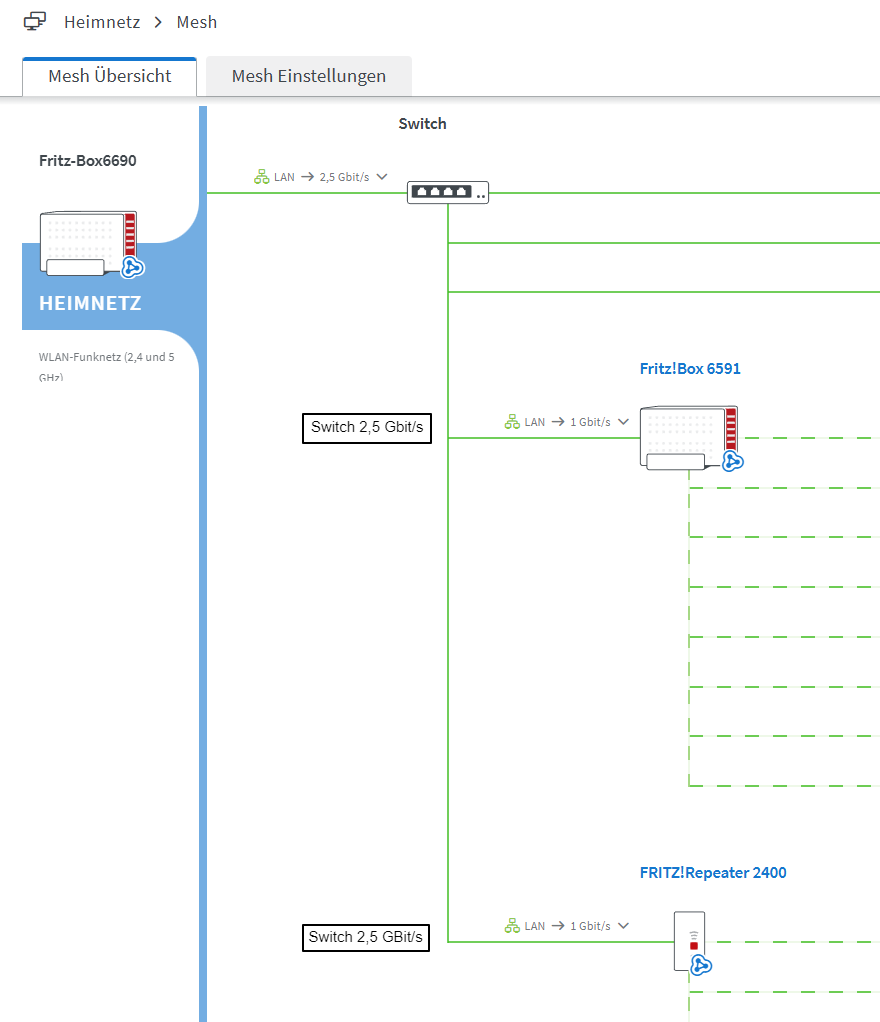Click the Fritz-Box6690 name text
The height and width of the screenshot is (1022, 880).
point(87,161)
